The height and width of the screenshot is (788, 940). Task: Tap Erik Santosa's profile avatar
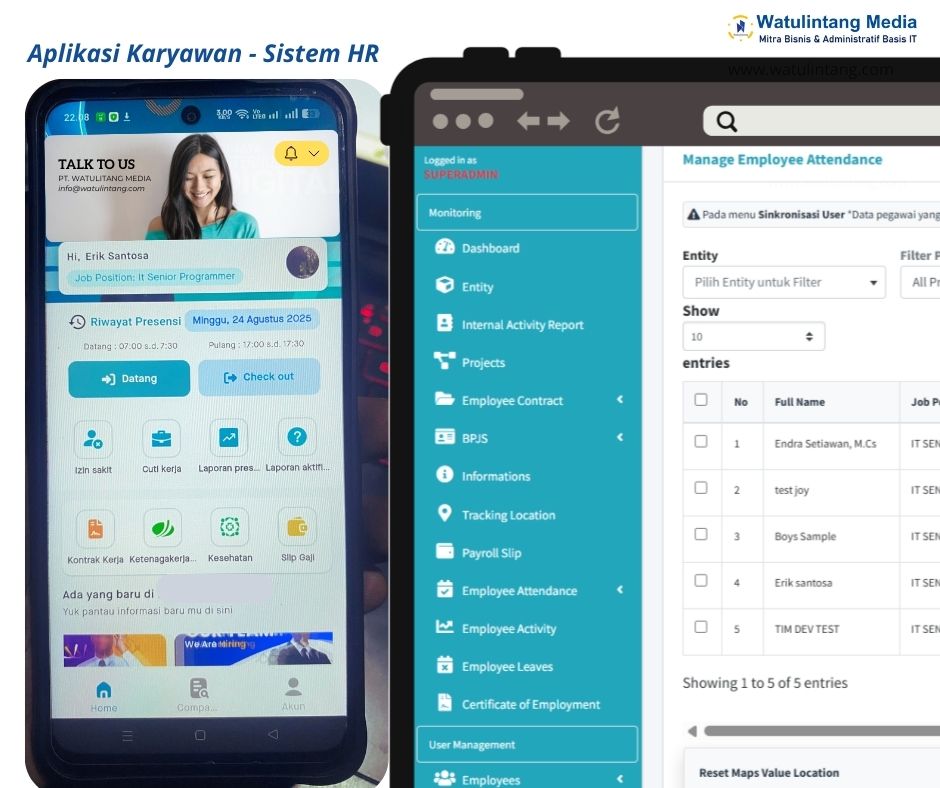(x=303, y=262)
